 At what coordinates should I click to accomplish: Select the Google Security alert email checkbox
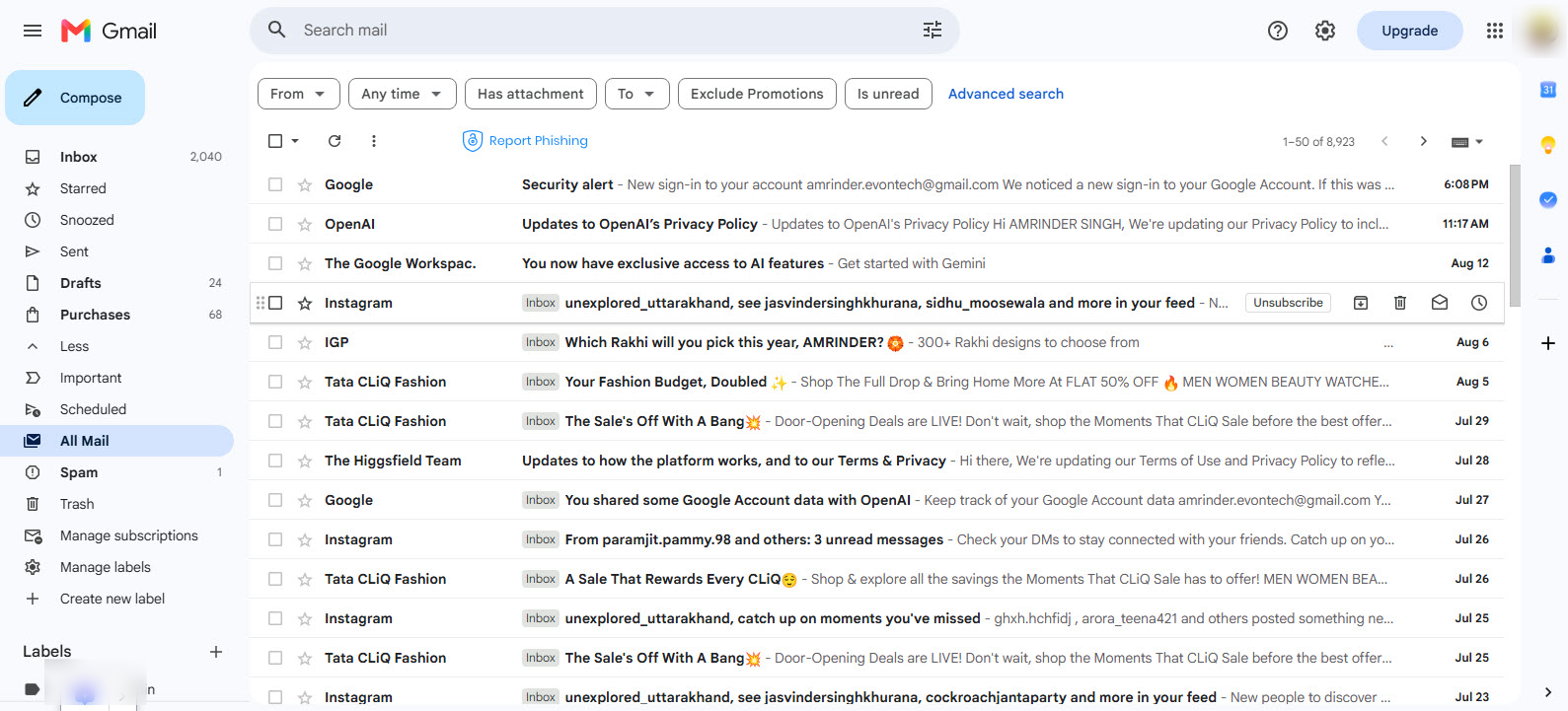click(275, 184)
